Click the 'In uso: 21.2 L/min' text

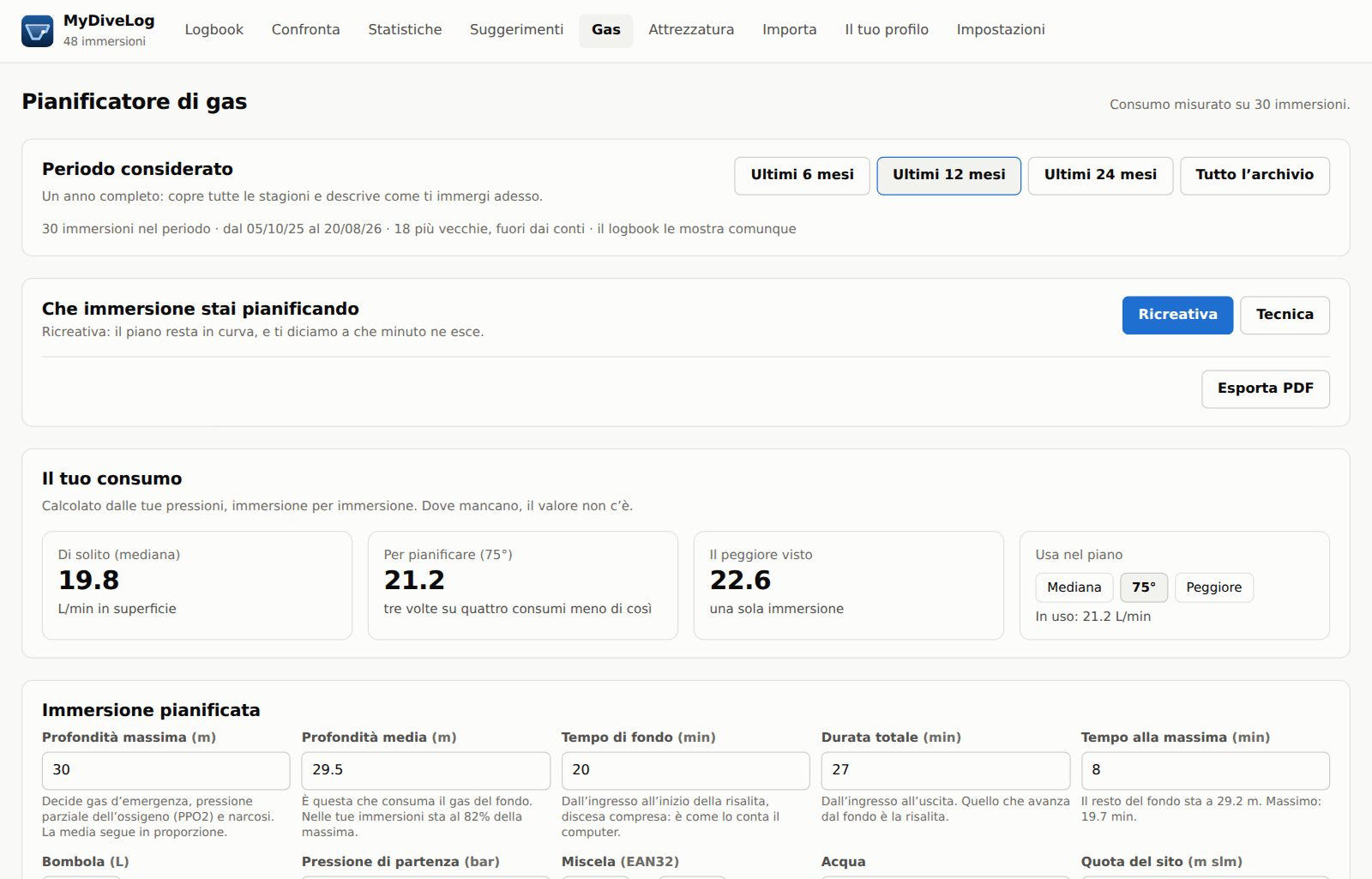point(1092,617)
